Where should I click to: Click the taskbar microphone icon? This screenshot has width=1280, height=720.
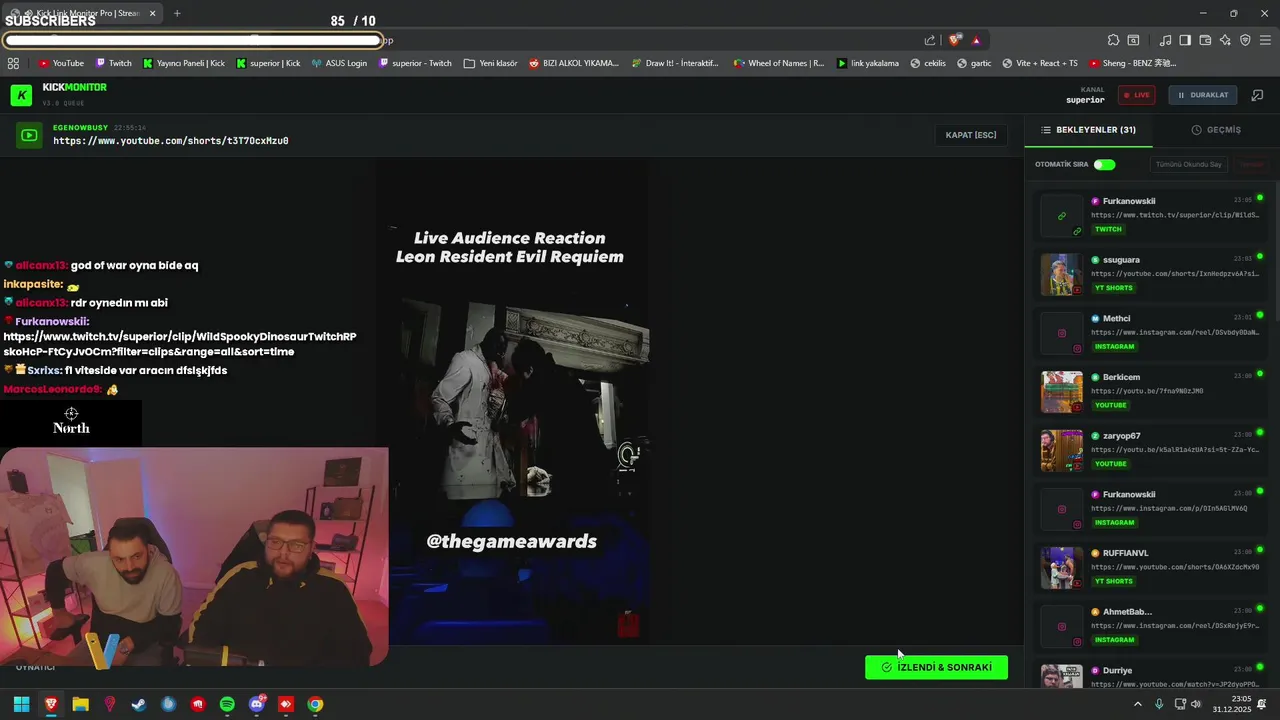[x=1159, y=704]
